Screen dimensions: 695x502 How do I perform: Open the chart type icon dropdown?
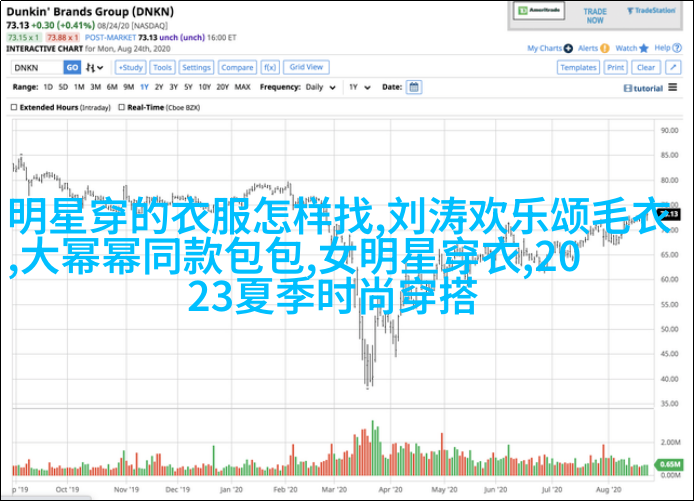[94, 68]
